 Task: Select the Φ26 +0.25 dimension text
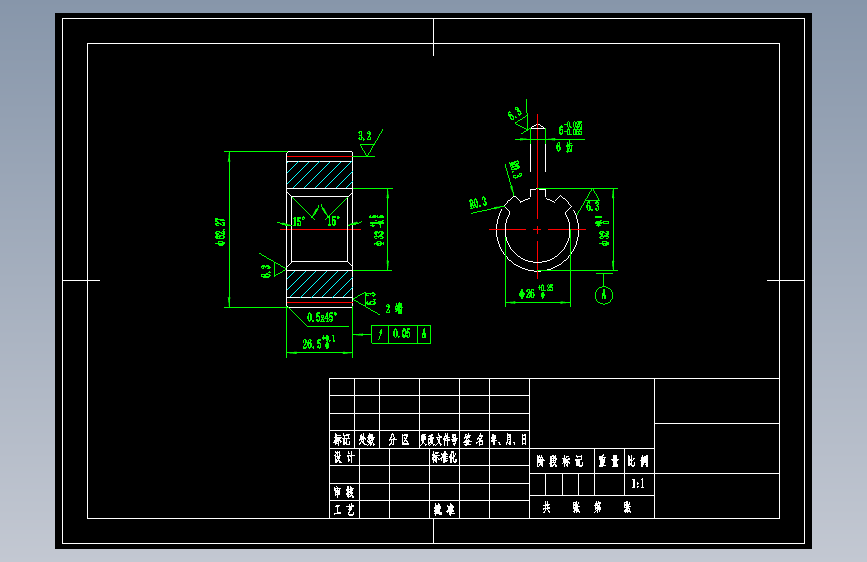click(x=536, y=292)
